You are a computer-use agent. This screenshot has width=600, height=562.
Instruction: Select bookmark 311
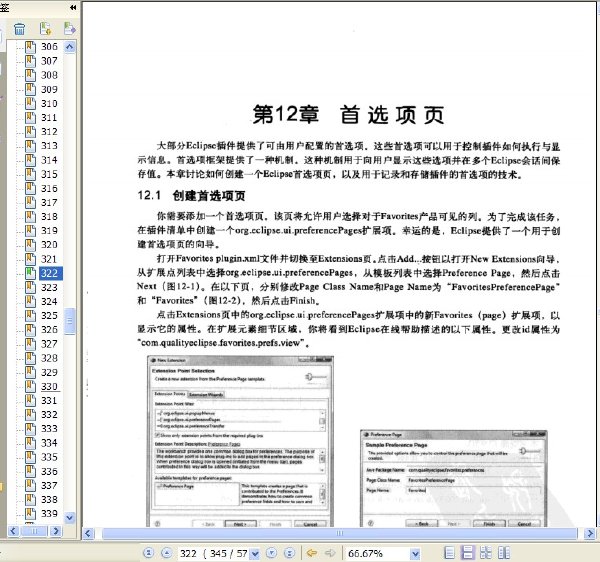click(x=49, y=117)
